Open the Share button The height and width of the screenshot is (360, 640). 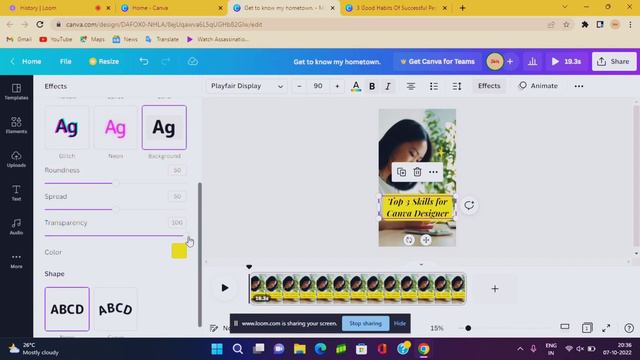pyautogui.click(x=613, y=61)
